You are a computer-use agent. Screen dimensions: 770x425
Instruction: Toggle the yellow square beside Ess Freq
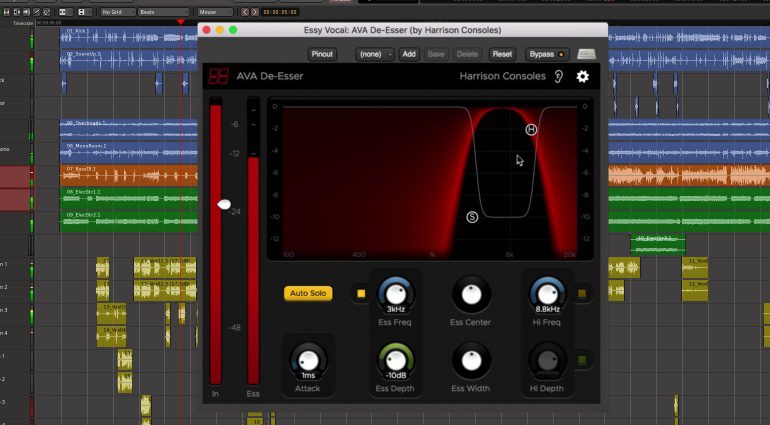[x=361, y=294]
